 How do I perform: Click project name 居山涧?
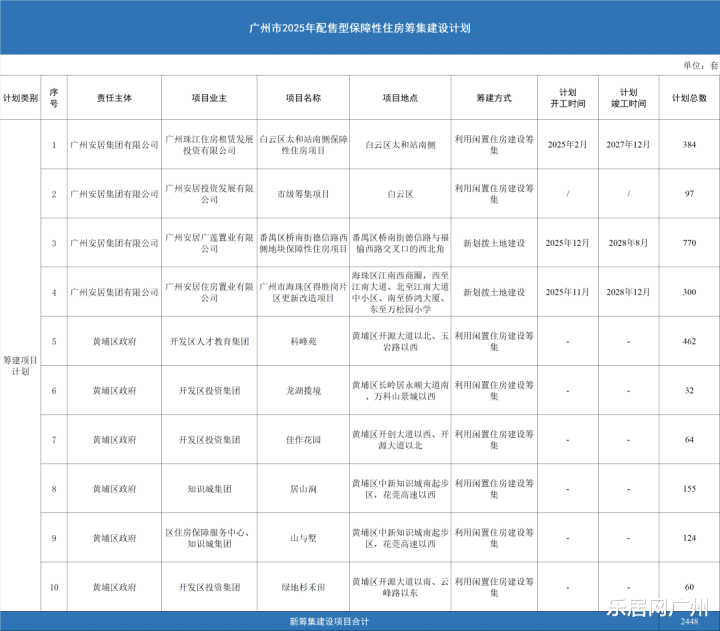[x=303, y=489]
